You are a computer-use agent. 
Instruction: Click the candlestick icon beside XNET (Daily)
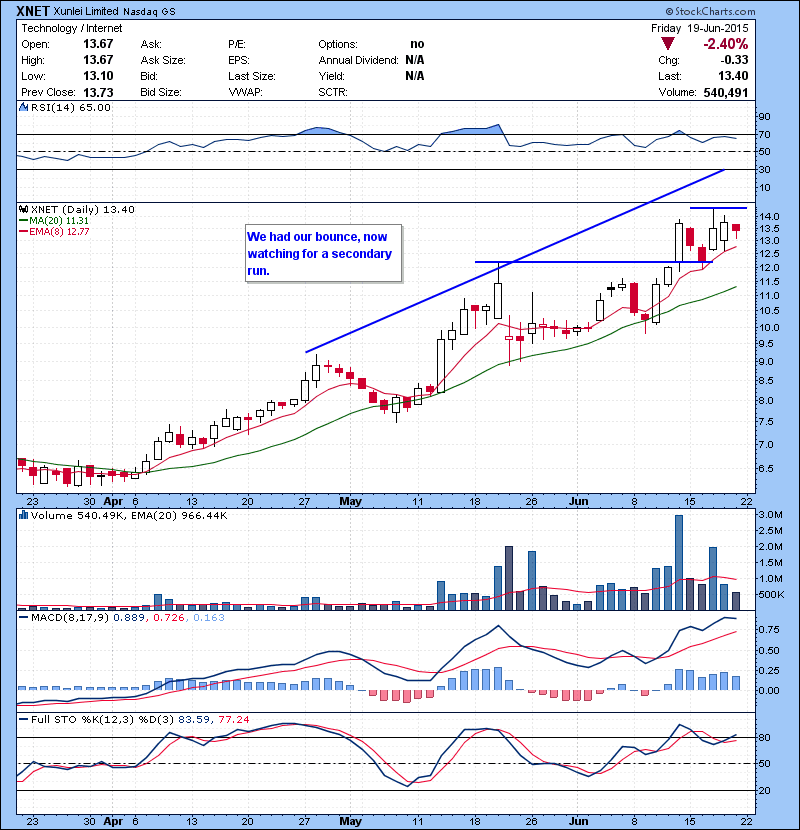(x=23, y=210)
